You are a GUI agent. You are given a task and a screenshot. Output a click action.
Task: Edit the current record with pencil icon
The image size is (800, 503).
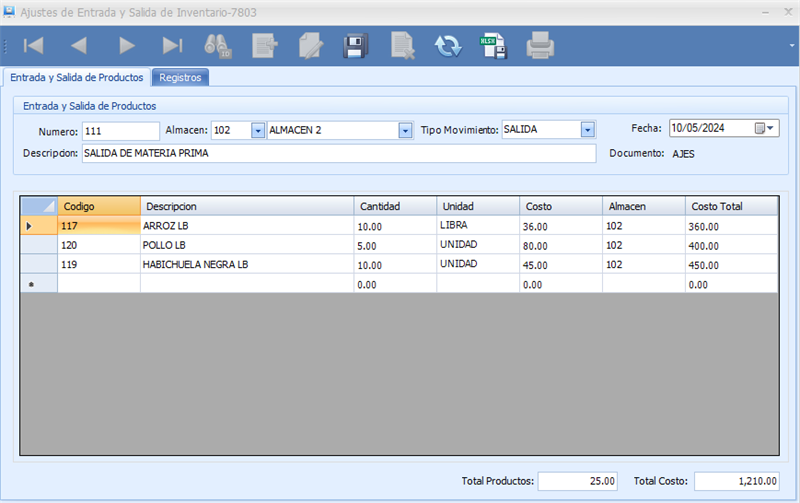coord(310,45)
